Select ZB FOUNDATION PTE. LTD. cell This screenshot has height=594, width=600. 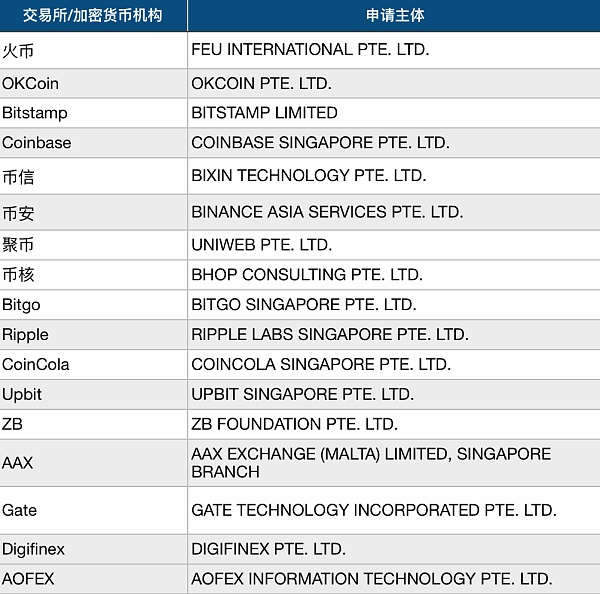294,424
